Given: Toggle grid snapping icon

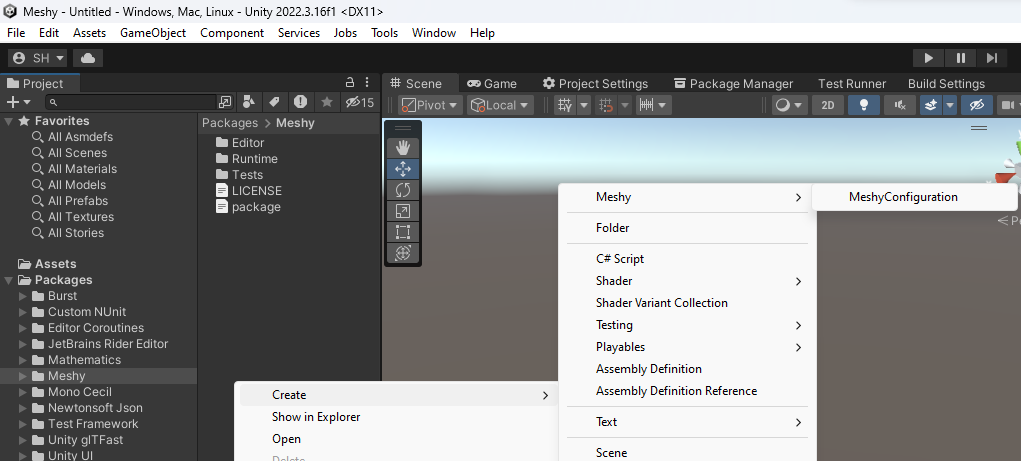Looking at the screenshot, I should point(606,105).
